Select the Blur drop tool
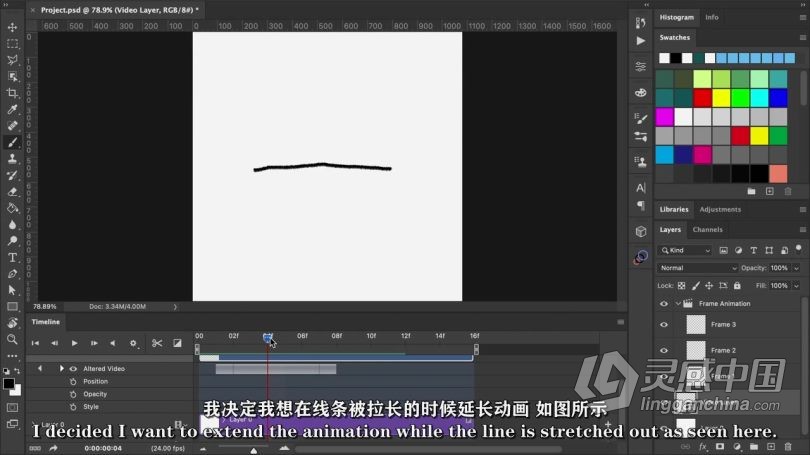810x455 pixels. pyautogui.click(x=12, y=225)
